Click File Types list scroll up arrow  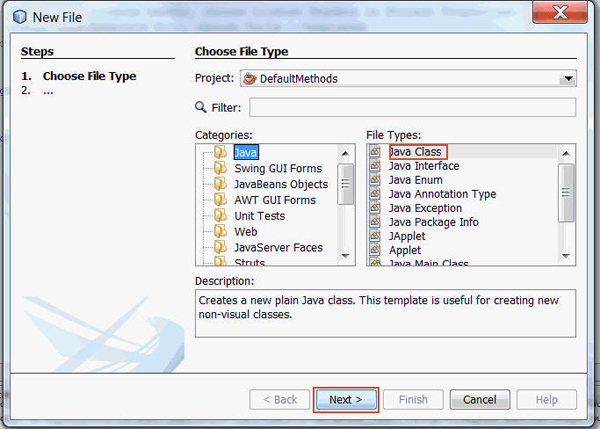click(566, 153)
